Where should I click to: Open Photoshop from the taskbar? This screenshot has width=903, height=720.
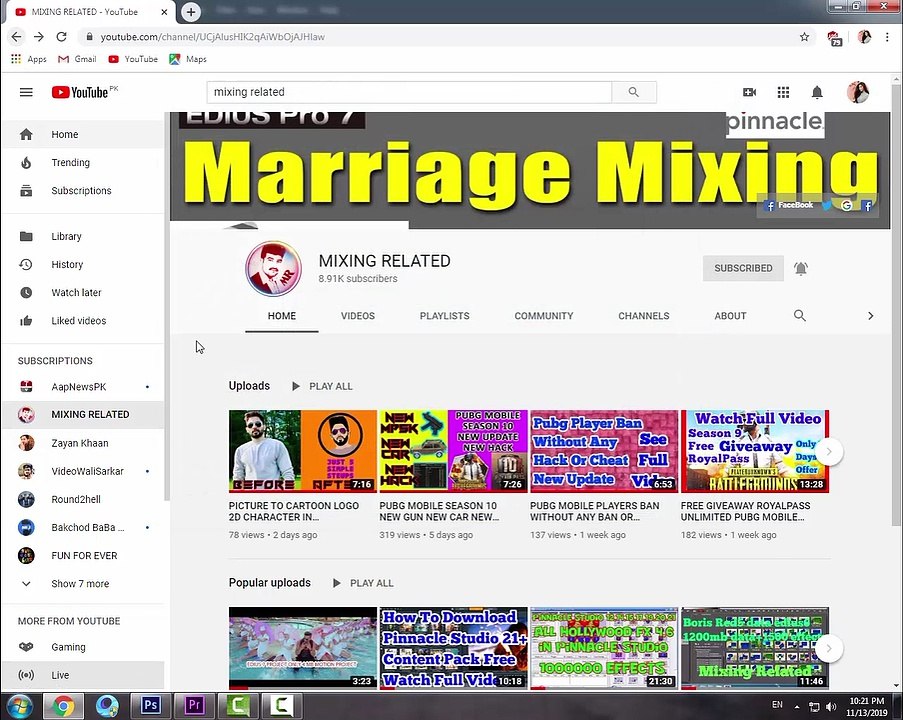click(151, 705)
